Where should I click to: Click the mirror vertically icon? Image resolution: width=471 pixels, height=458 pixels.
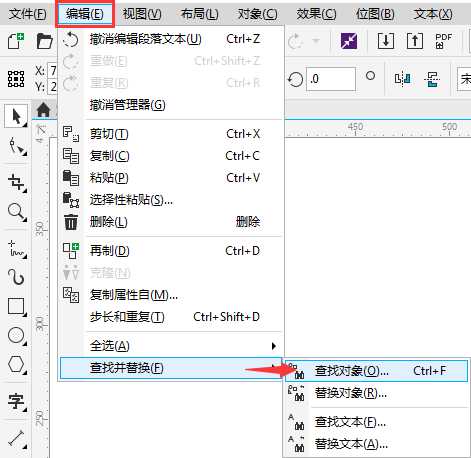tap(432, 79)
